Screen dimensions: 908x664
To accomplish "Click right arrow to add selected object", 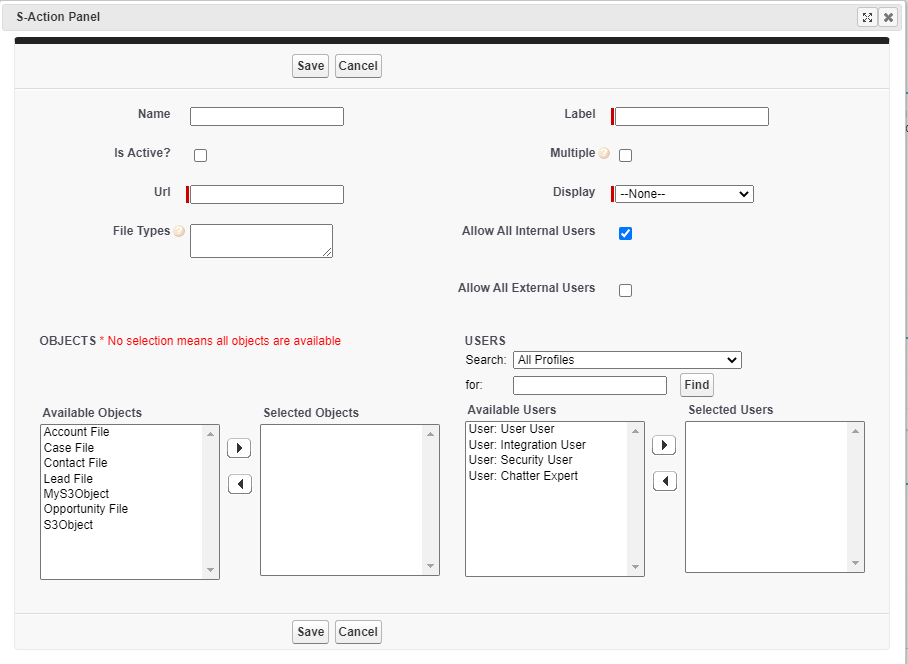I will pos(239,448).
